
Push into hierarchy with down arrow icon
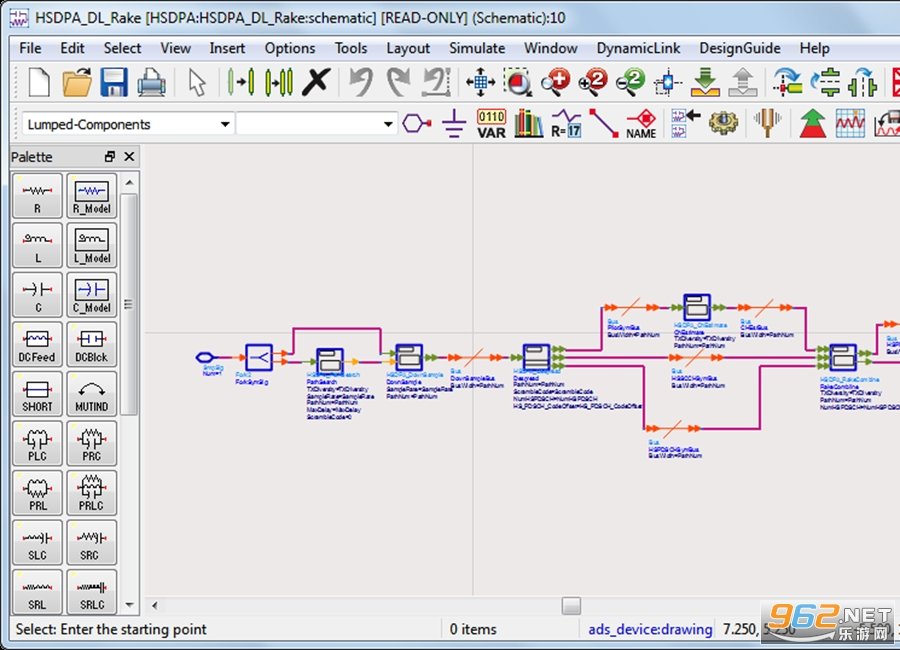[x=705, y=82]
